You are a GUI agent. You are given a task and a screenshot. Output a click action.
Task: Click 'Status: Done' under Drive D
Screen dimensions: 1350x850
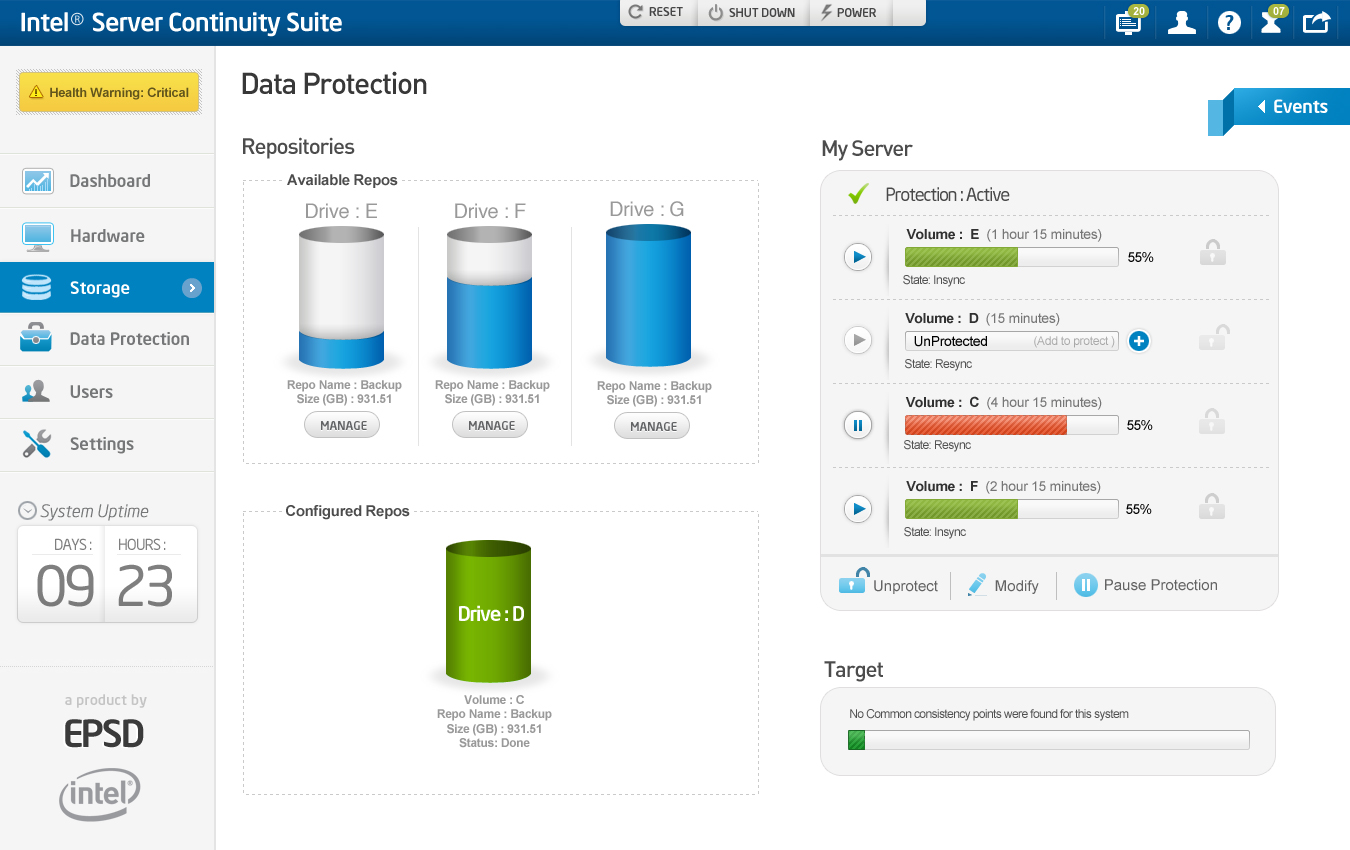tap(494, 743)
